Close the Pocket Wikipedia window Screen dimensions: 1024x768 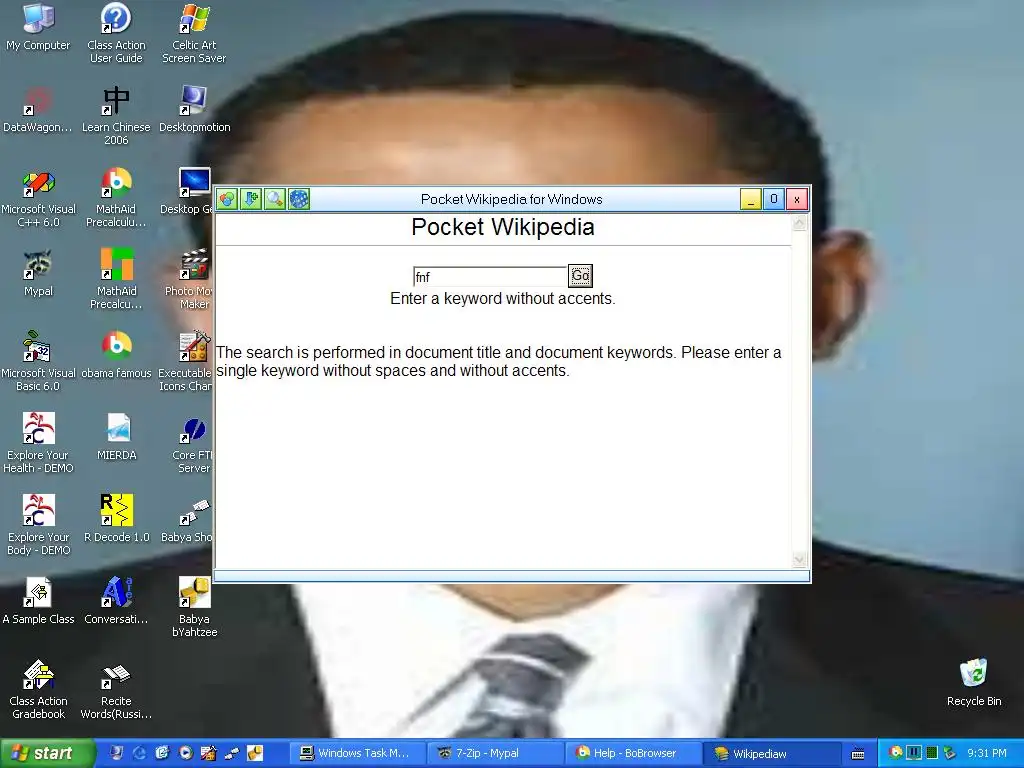797,199
